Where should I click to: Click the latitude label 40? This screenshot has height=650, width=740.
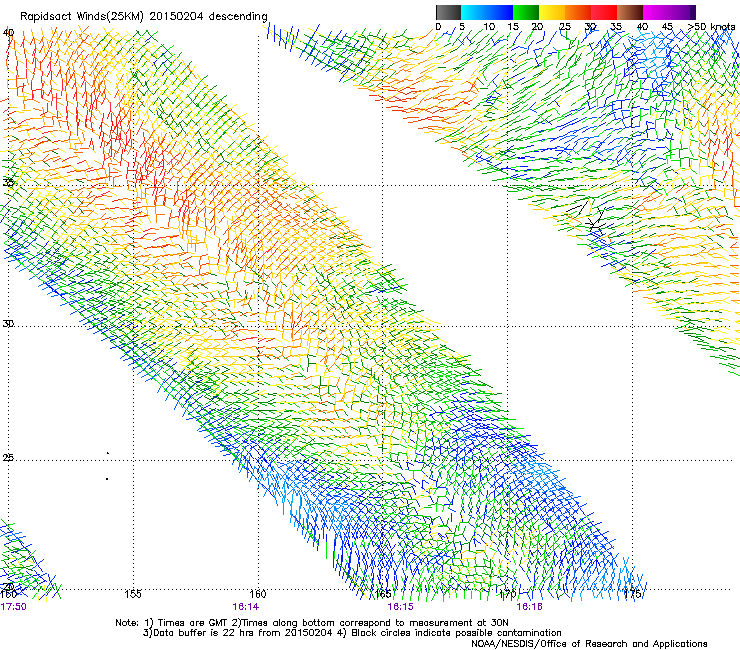coord(8,32)
